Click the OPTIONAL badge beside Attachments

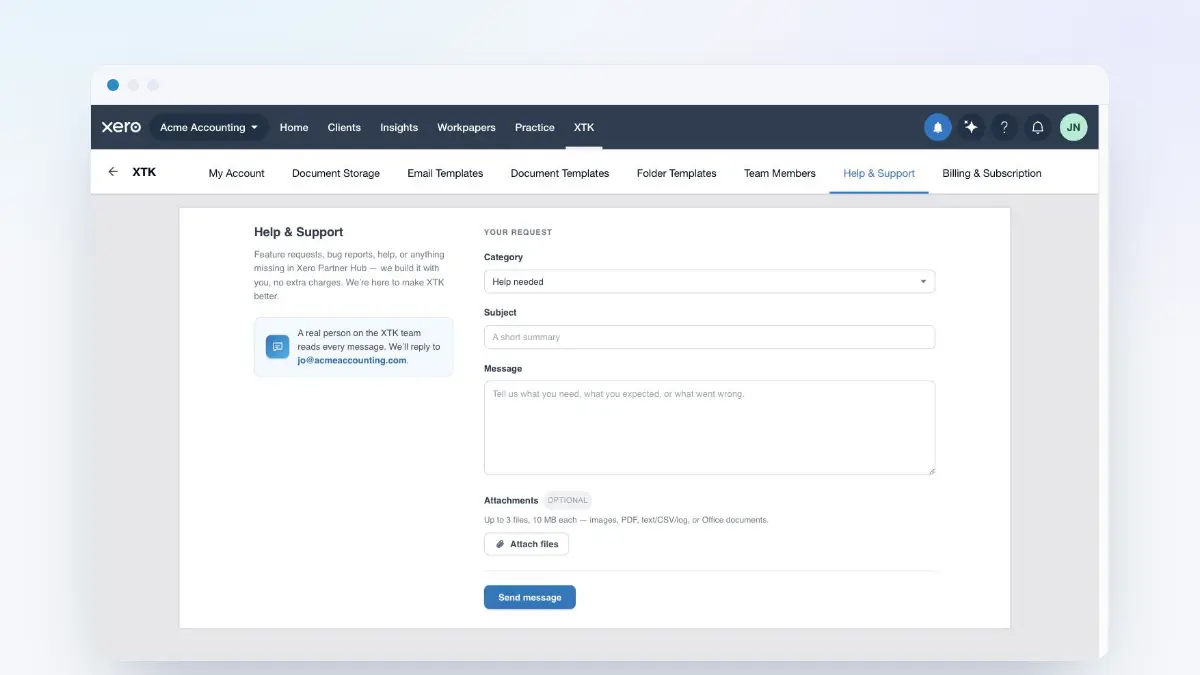click(x=568, y=500)
